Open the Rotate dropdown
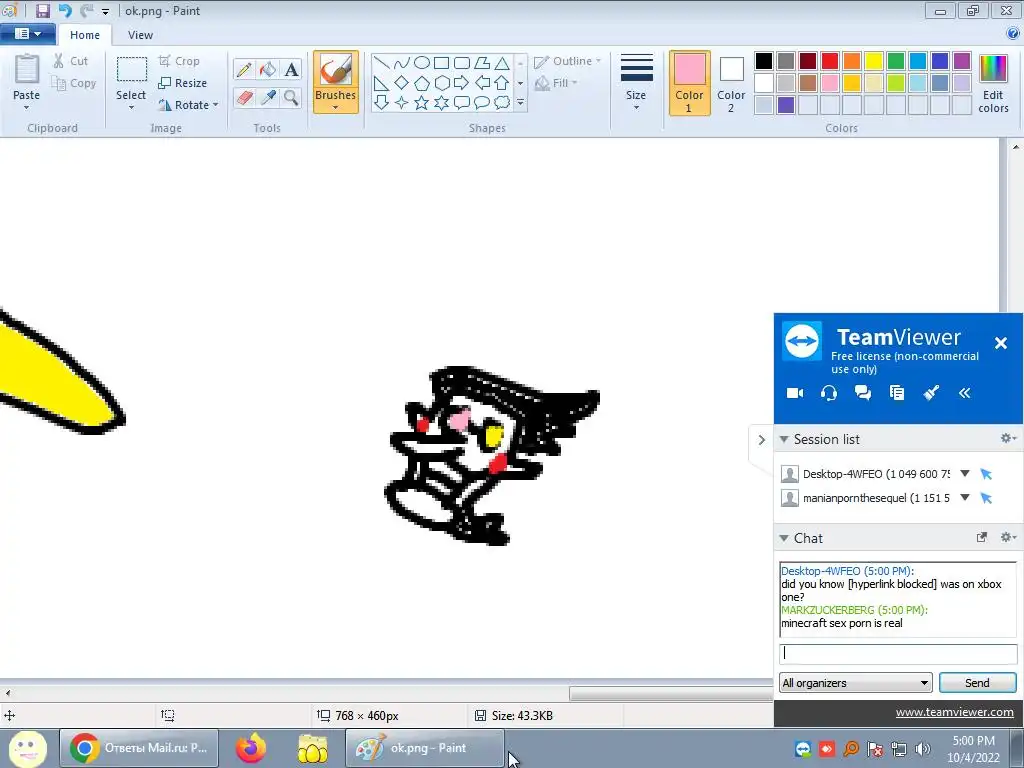Image resolution: width=1024 pixels, height=768 pixels. (x=215, y=104)
